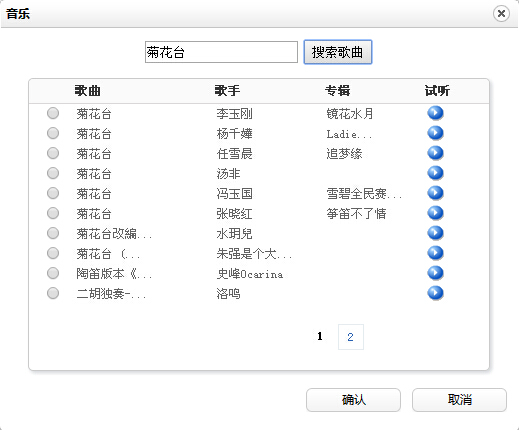Pick the 张晓红 song radio button
519x430 pixels.
(x=53, y=213)
